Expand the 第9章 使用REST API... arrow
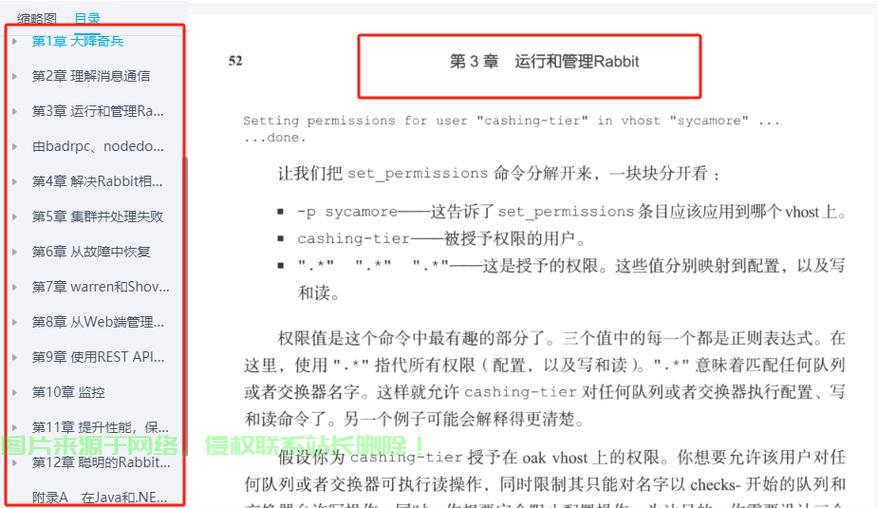 [x=15, y=357]
